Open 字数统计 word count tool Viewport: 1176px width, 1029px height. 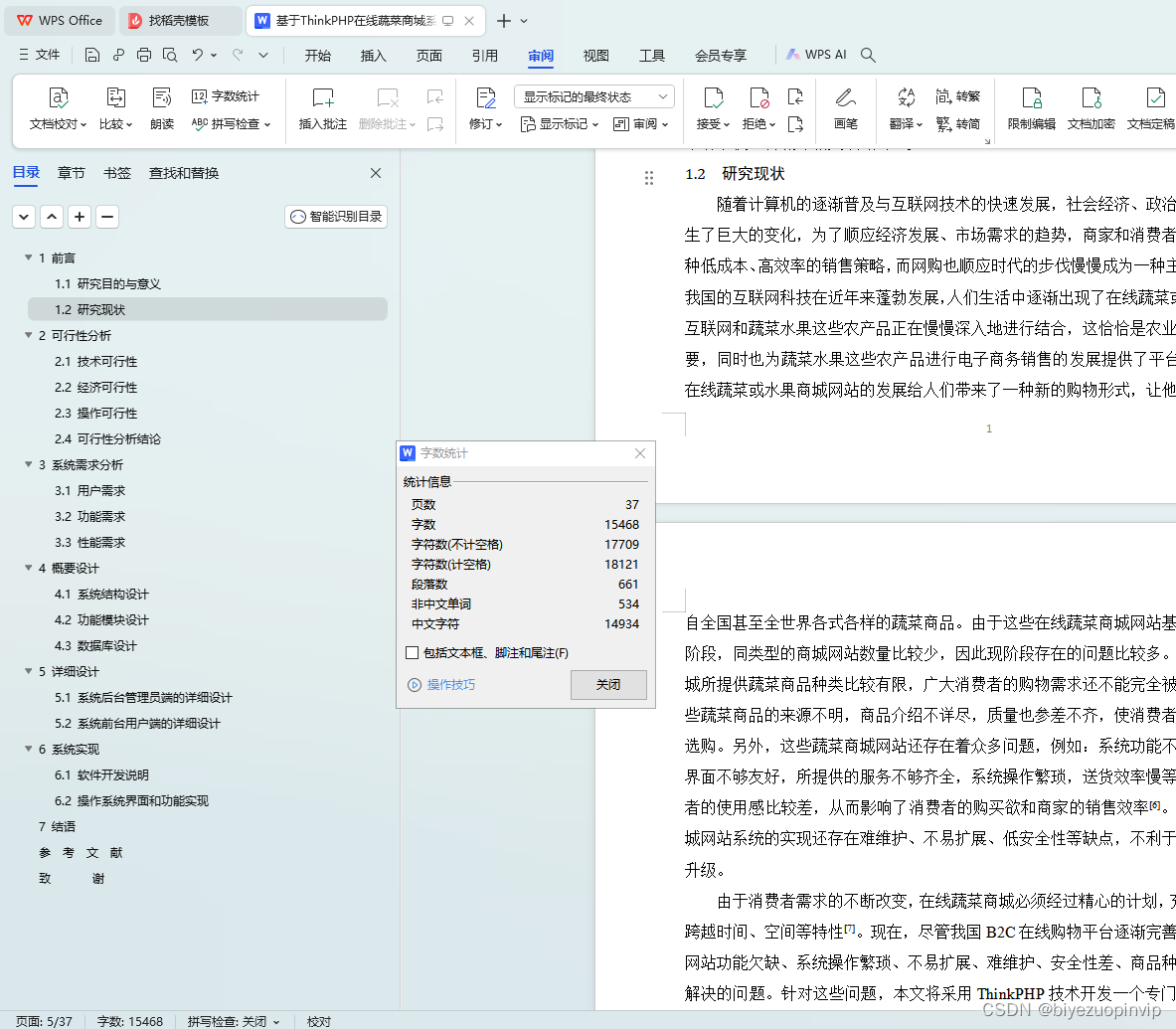pos(225,96)
